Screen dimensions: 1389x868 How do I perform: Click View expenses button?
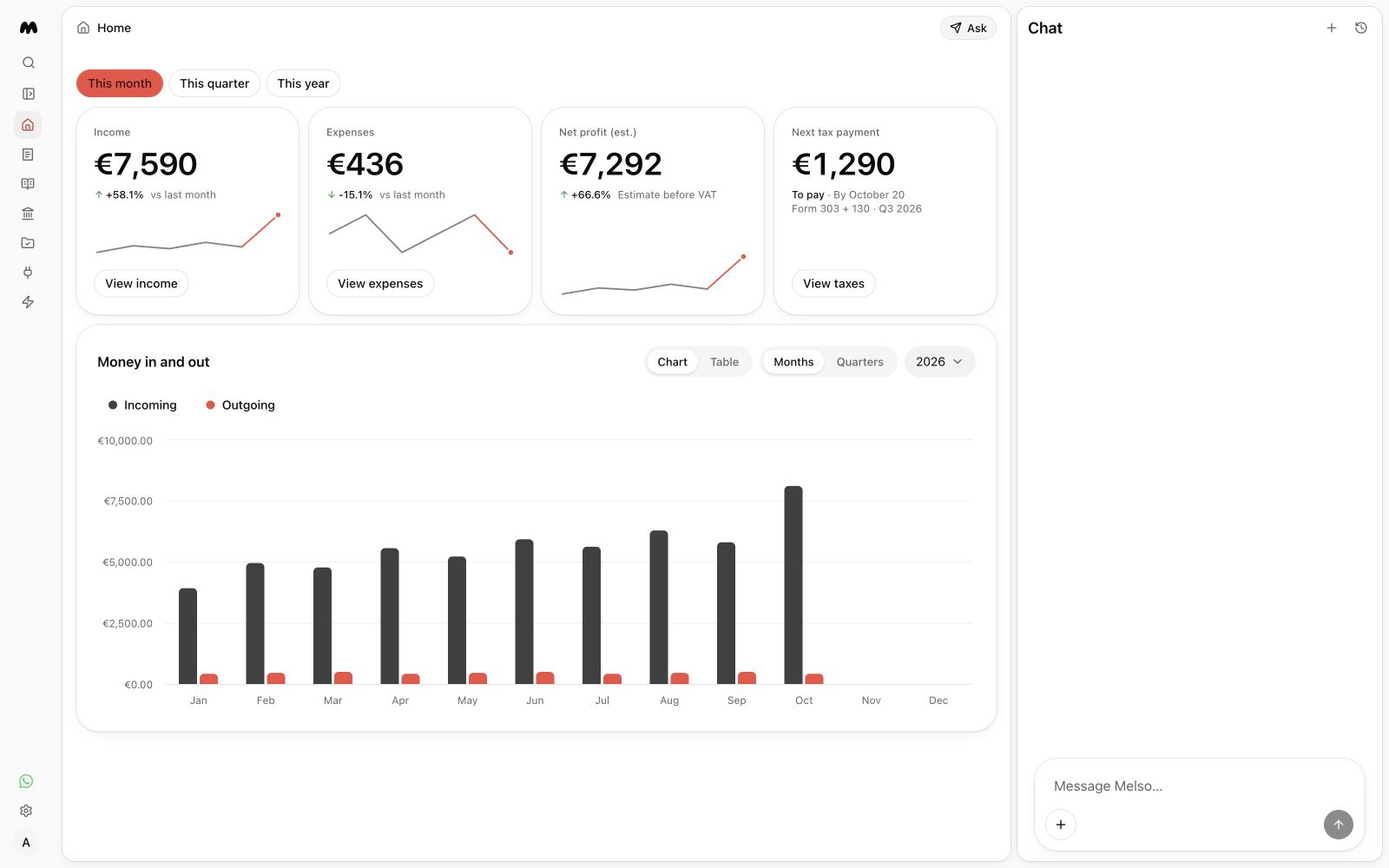point(380,284)
